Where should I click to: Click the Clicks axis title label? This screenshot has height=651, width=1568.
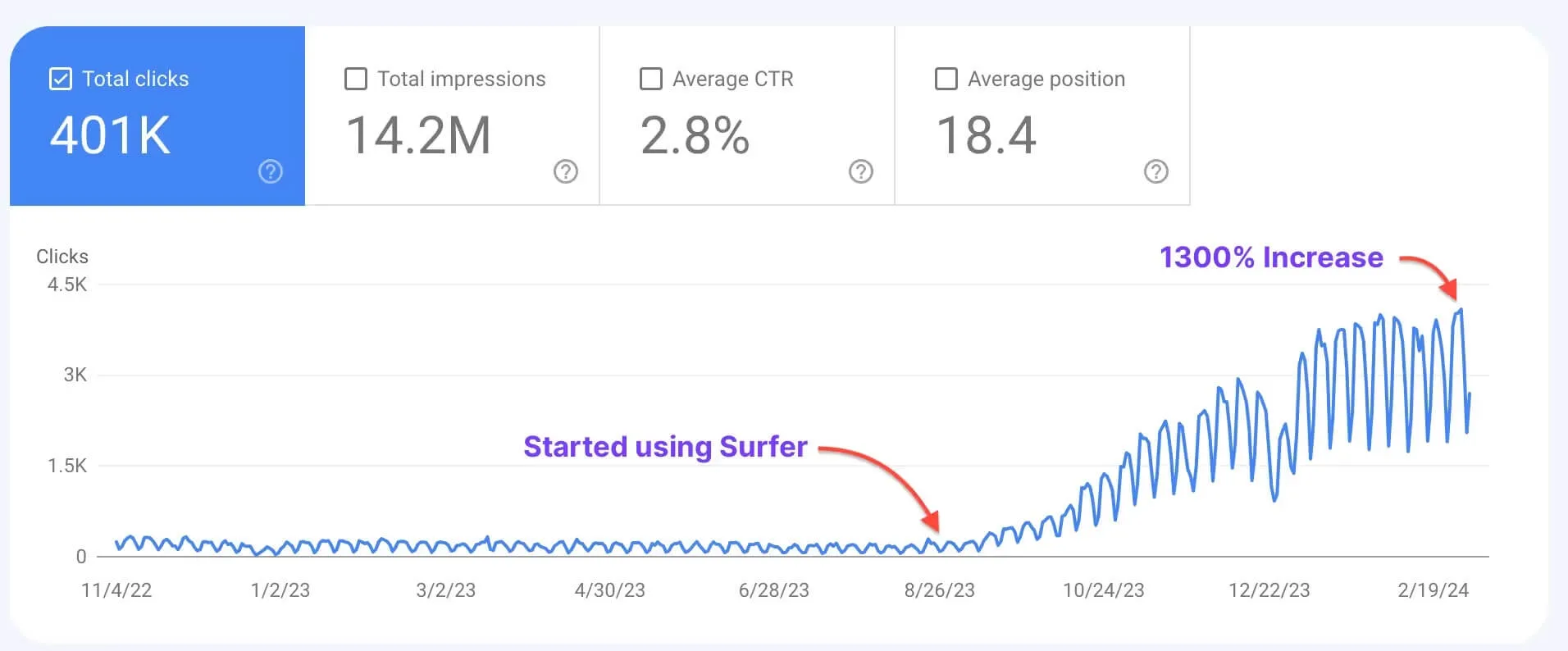[x=62, y=257]
